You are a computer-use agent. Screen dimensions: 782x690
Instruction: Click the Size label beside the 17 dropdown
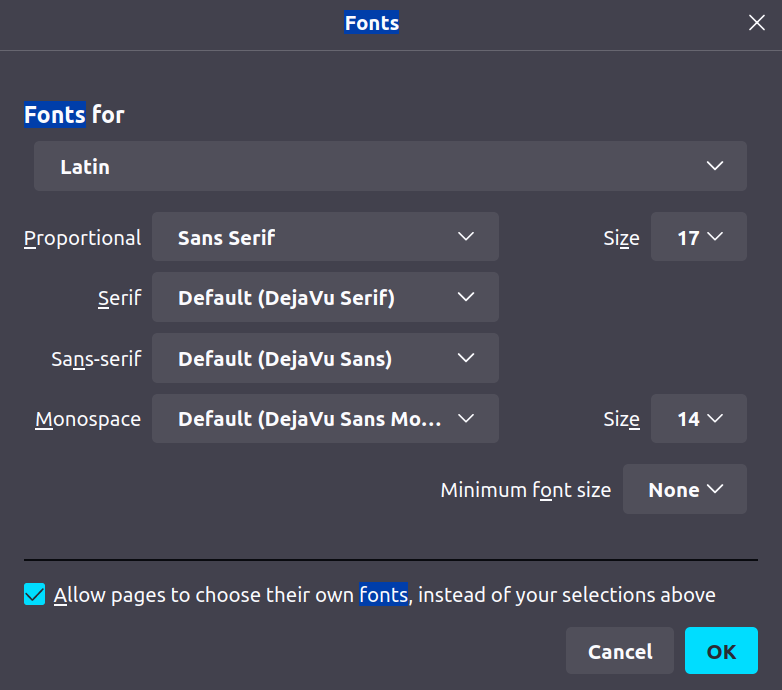click(x=621, y=238)
